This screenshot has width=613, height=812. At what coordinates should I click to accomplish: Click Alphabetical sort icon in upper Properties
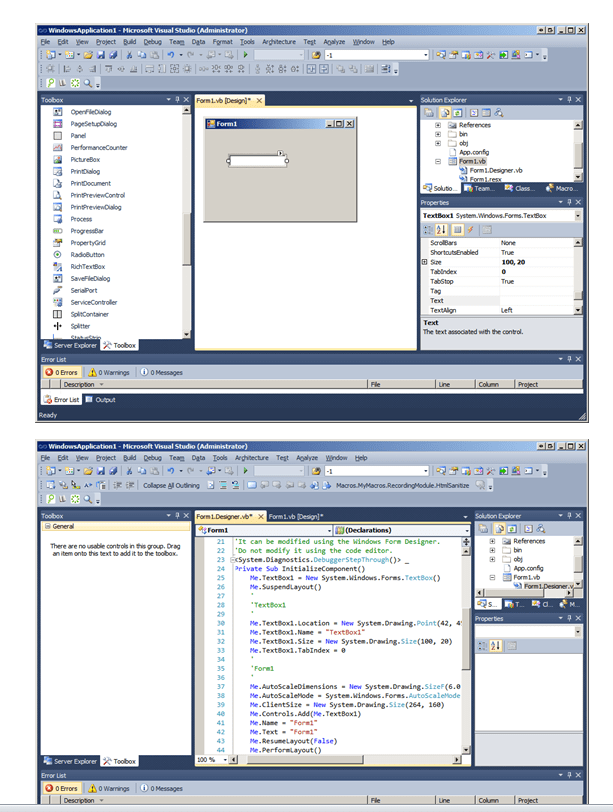pyautogui.click(x=442, y=229)
